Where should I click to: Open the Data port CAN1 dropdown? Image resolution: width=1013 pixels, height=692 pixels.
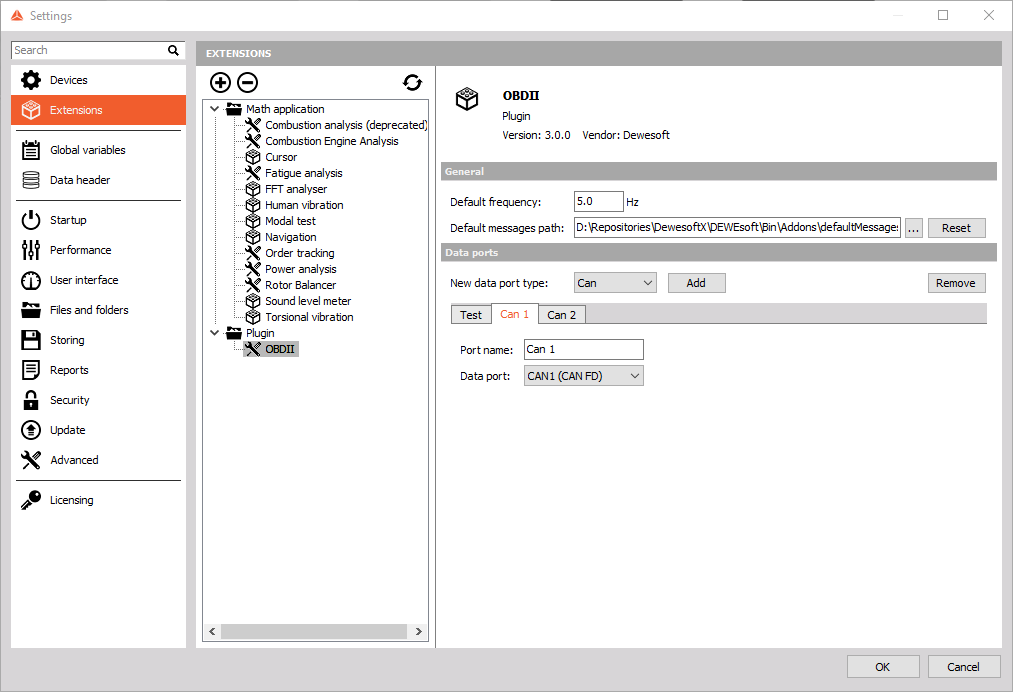coord(583,376)
